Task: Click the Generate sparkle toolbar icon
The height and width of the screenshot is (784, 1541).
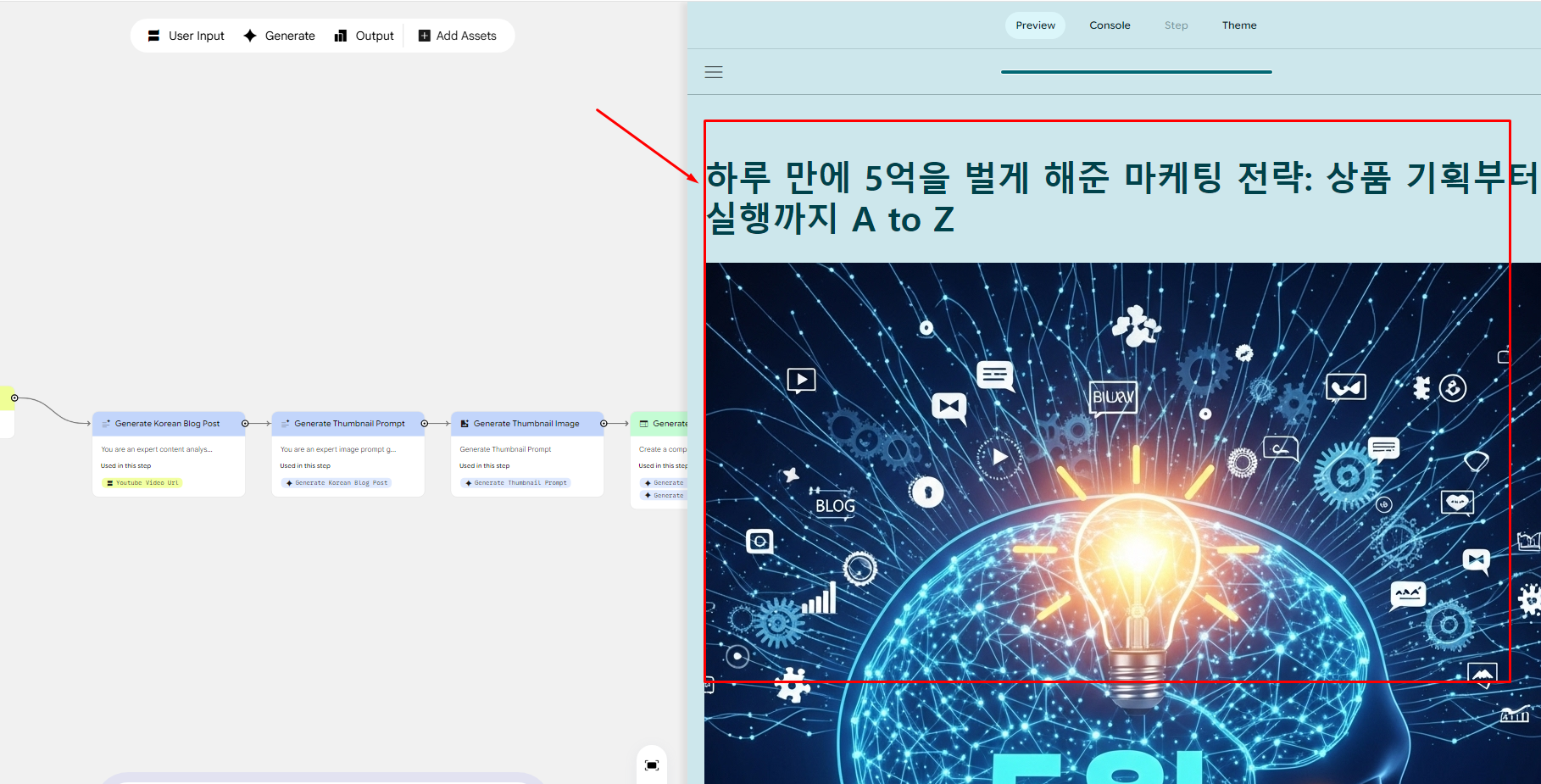Action: click(250, 36)
